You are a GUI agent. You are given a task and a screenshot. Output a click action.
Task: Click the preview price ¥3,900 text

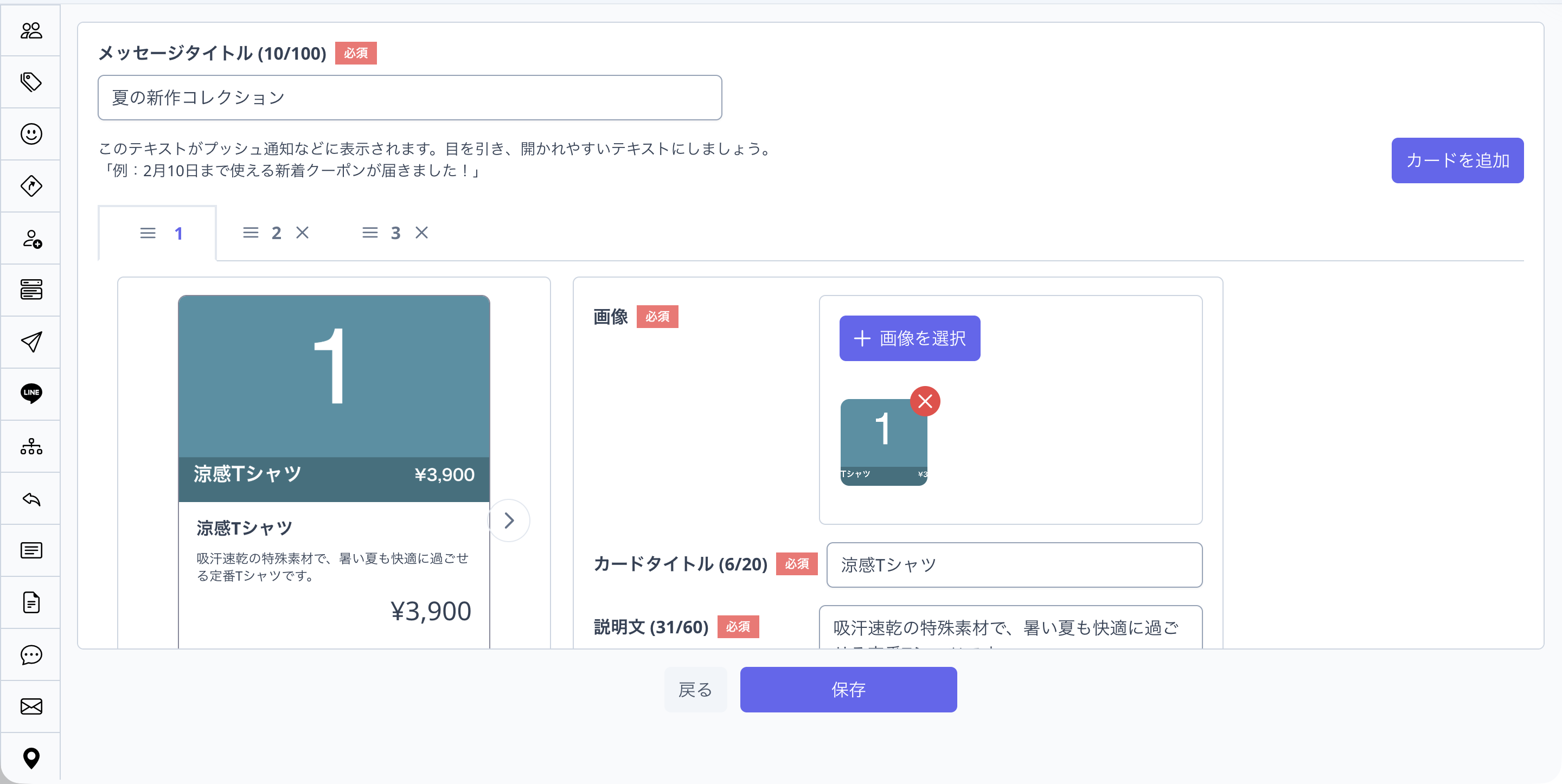pyautogui.click(x=431, y=611)
